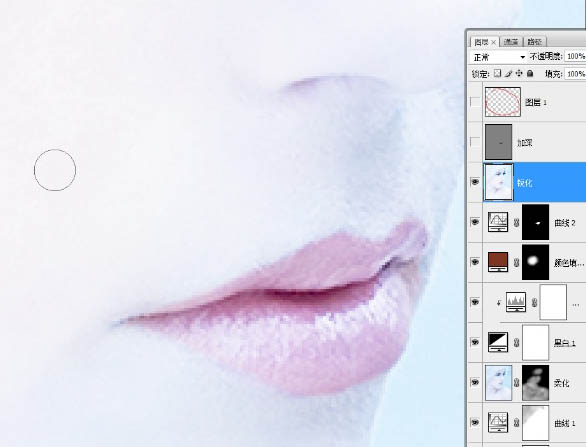Select the 柔化 layer mask thumbnail
The image size is (586, 447).
click(536, 383)
